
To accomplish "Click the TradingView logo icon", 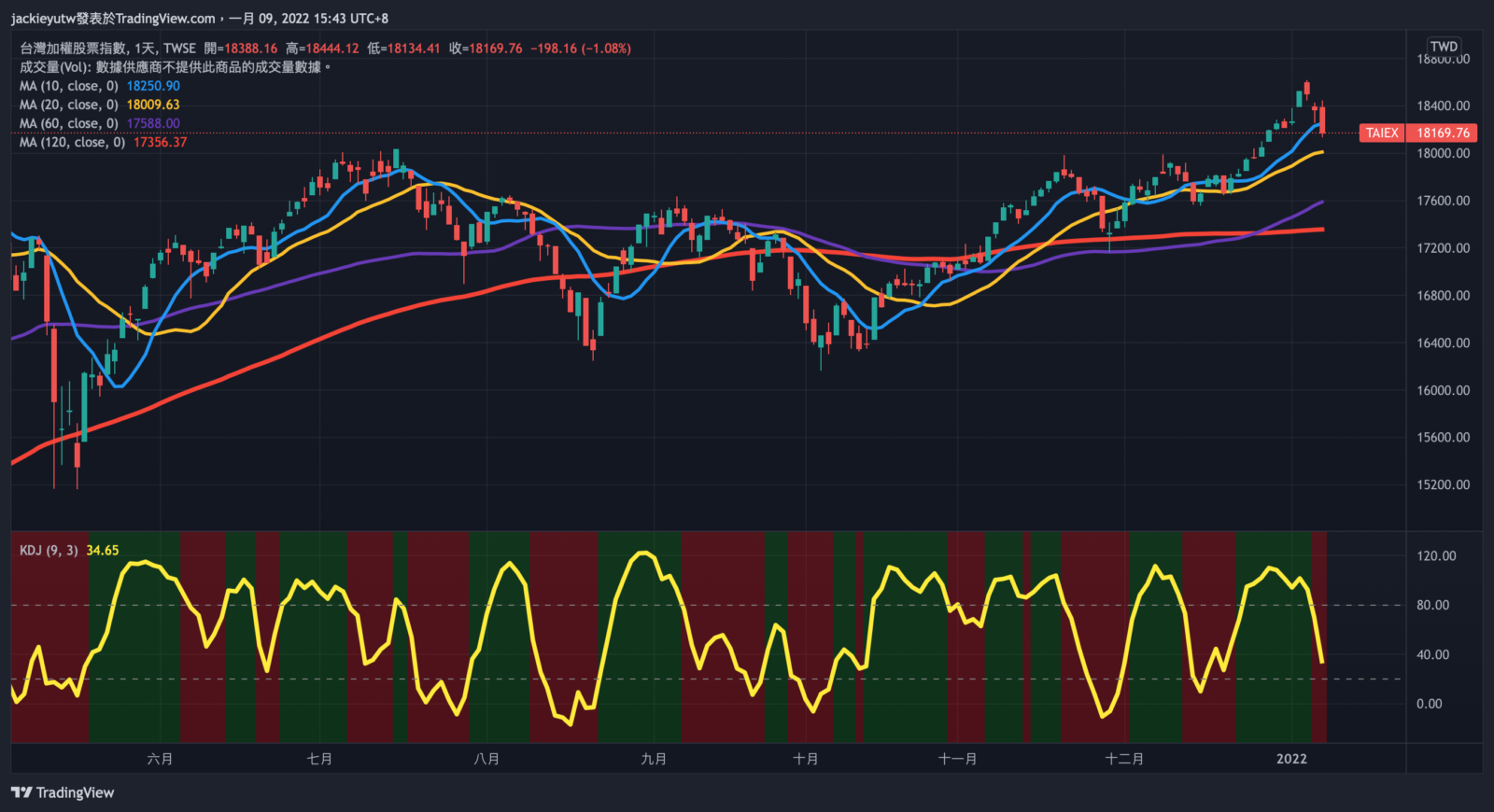I will pos(21,792).
